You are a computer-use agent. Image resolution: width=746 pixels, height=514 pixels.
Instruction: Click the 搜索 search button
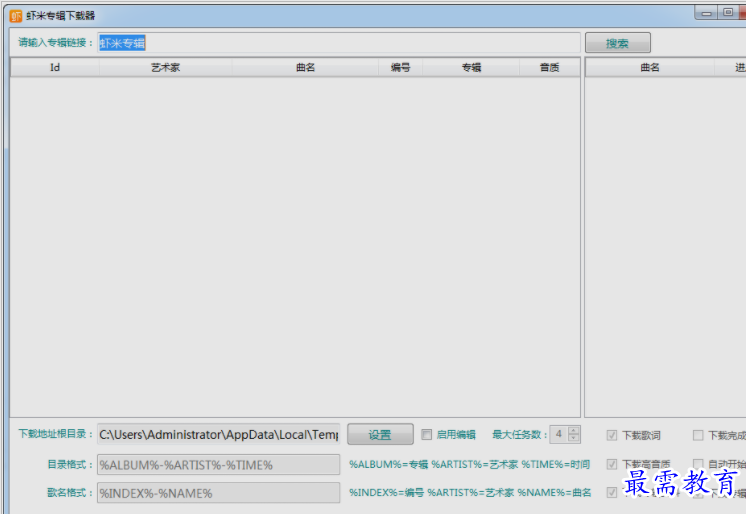pyautogui.click(x=618, y=43)
